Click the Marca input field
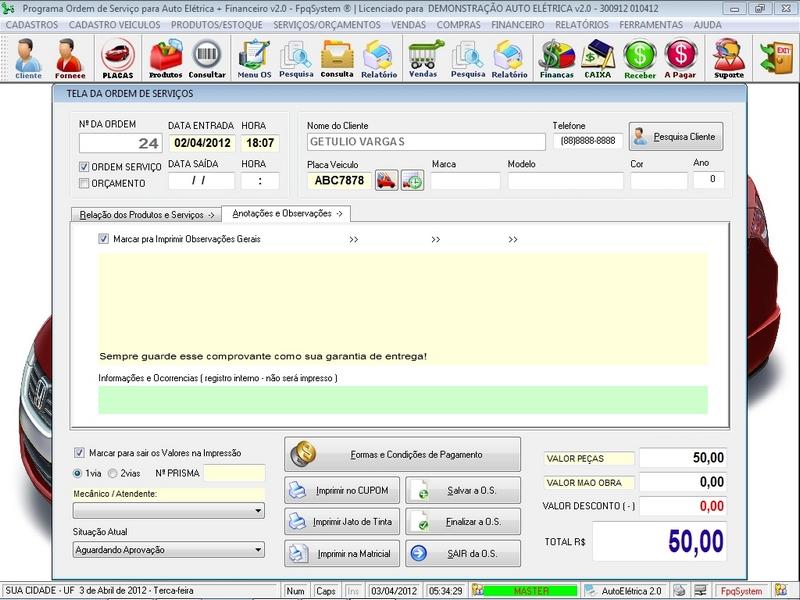Viewport: 800px width, 600px height. (x=465, y=181)
